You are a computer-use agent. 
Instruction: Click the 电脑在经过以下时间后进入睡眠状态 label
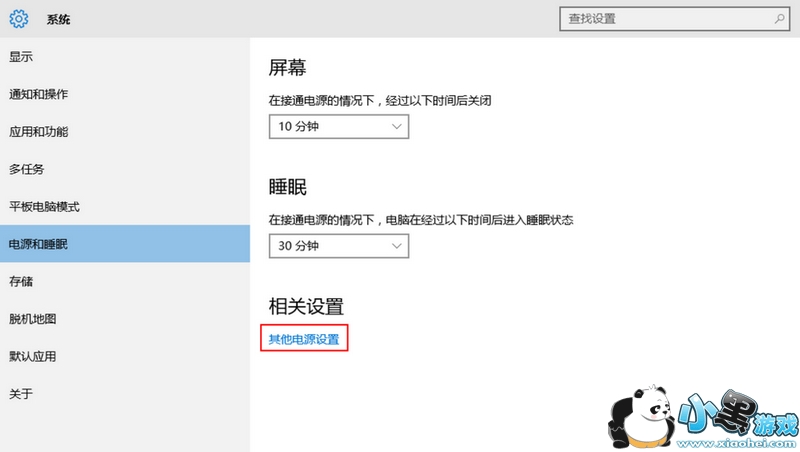[x=479, y=220]
